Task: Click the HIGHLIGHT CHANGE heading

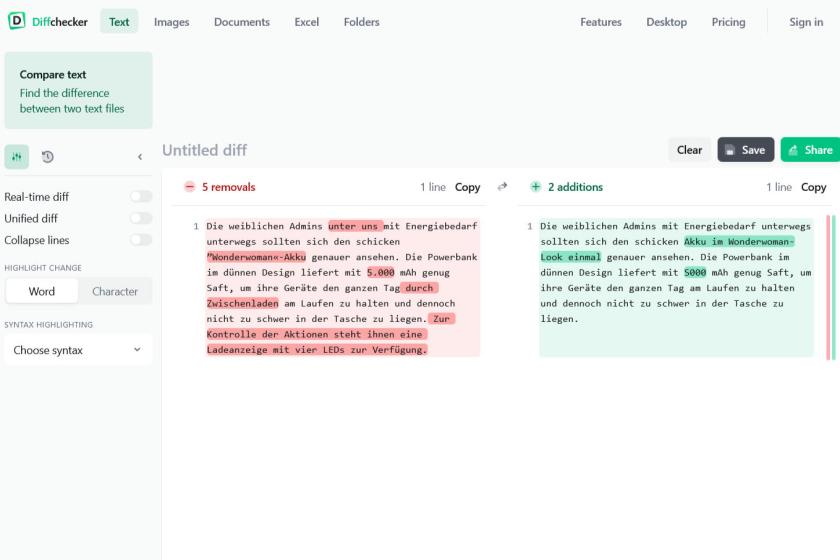Action: [43, 268]
